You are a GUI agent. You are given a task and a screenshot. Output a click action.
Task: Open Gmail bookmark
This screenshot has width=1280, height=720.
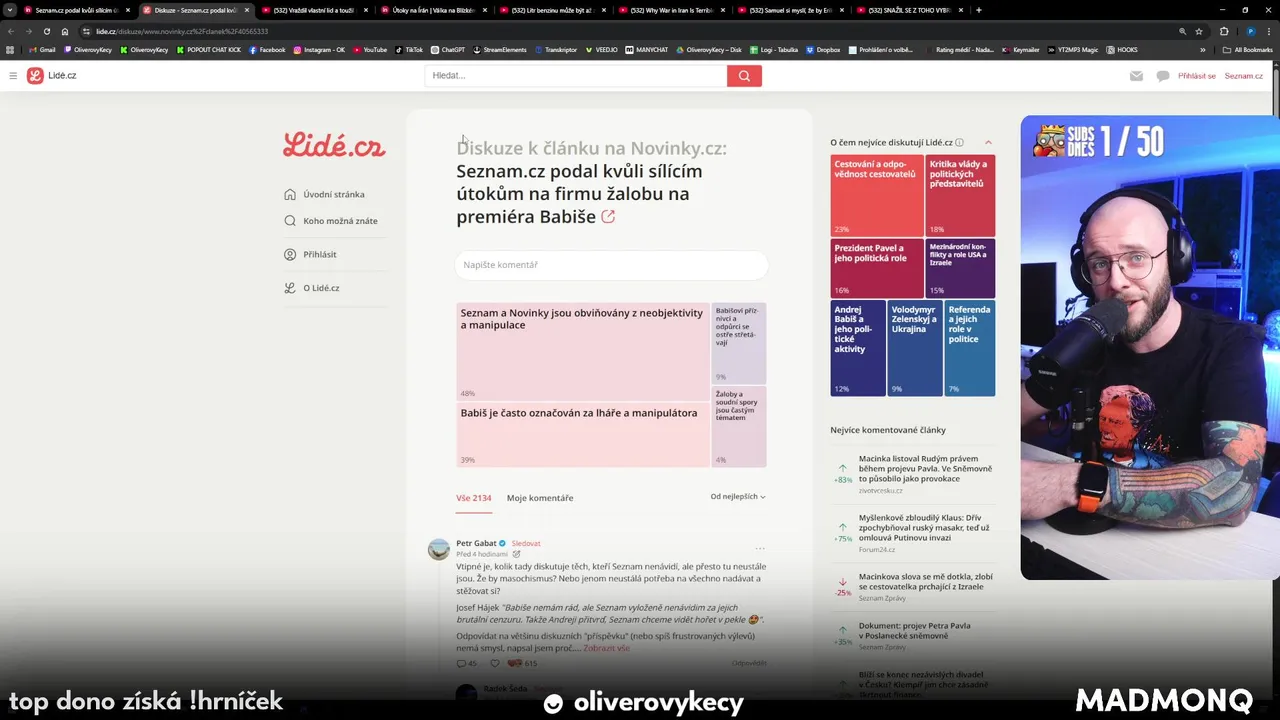point(42,49)
